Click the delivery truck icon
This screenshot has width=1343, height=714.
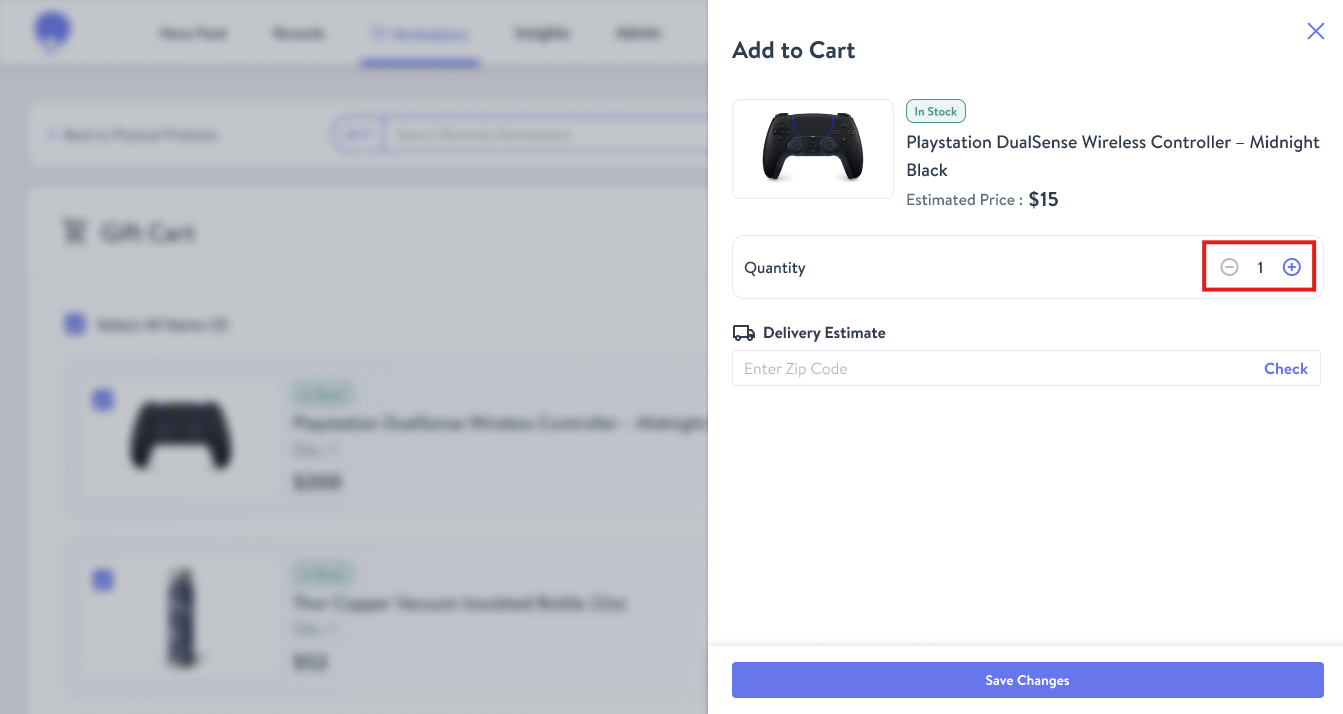point(743,333)
